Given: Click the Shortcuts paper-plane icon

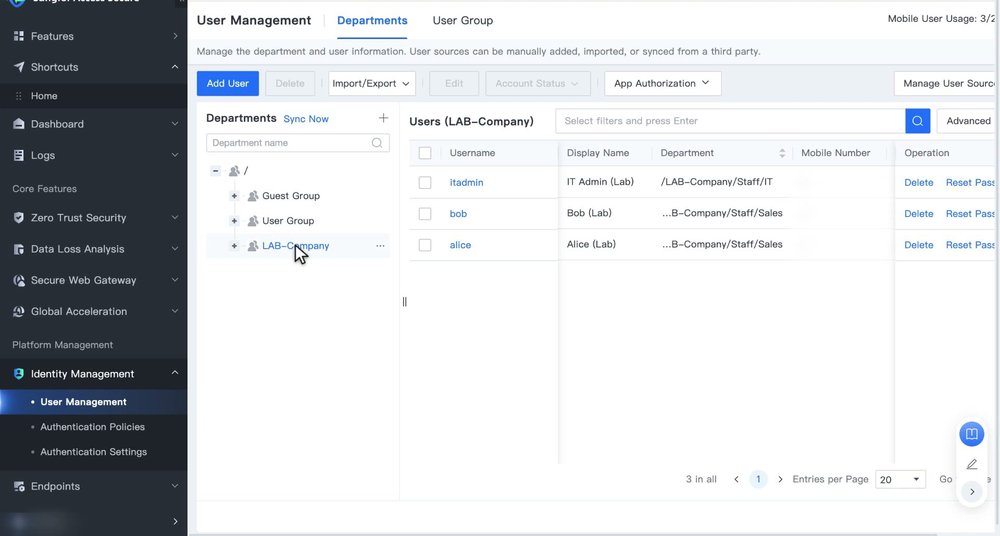Looking at the screenshot, I should coord(18,67).
